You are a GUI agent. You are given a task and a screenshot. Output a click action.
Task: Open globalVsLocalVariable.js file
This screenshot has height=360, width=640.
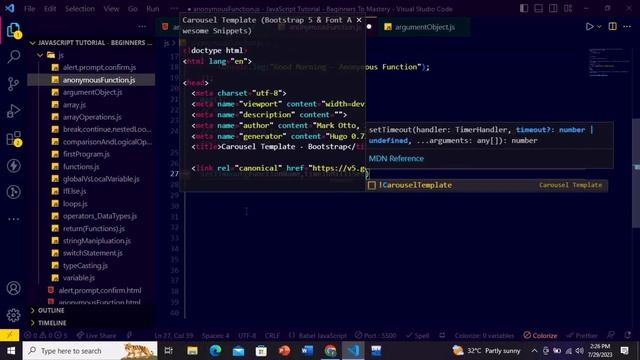(x=101, y=179)
